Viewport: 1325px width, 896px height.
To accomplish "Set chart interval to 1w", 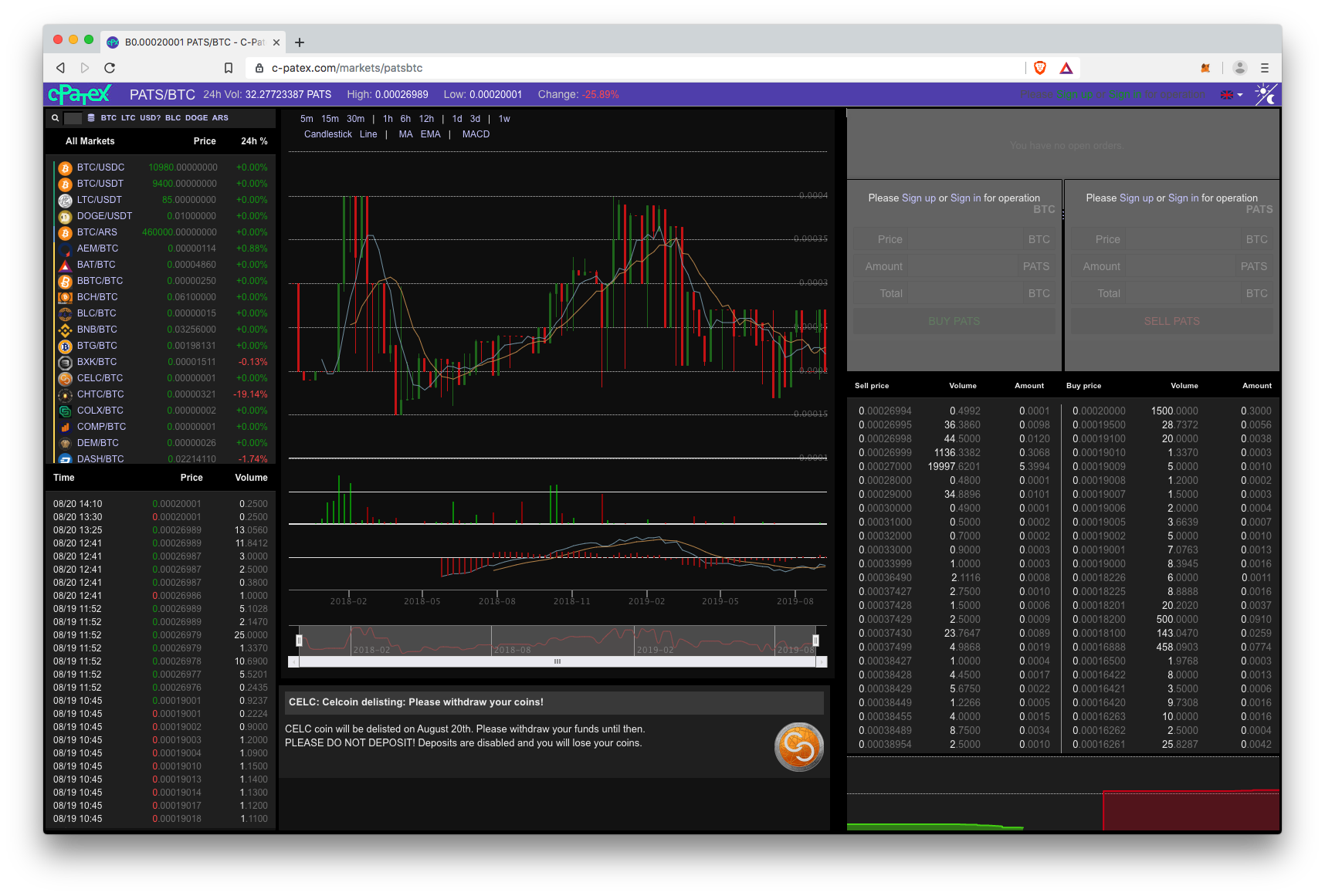I will pyautogui.click(x=504, y=119).
